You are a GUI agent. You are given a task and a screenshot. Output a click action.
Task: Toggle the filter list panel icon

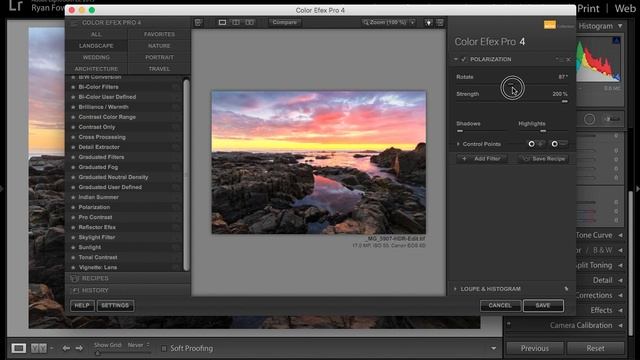tap(198, 22)
